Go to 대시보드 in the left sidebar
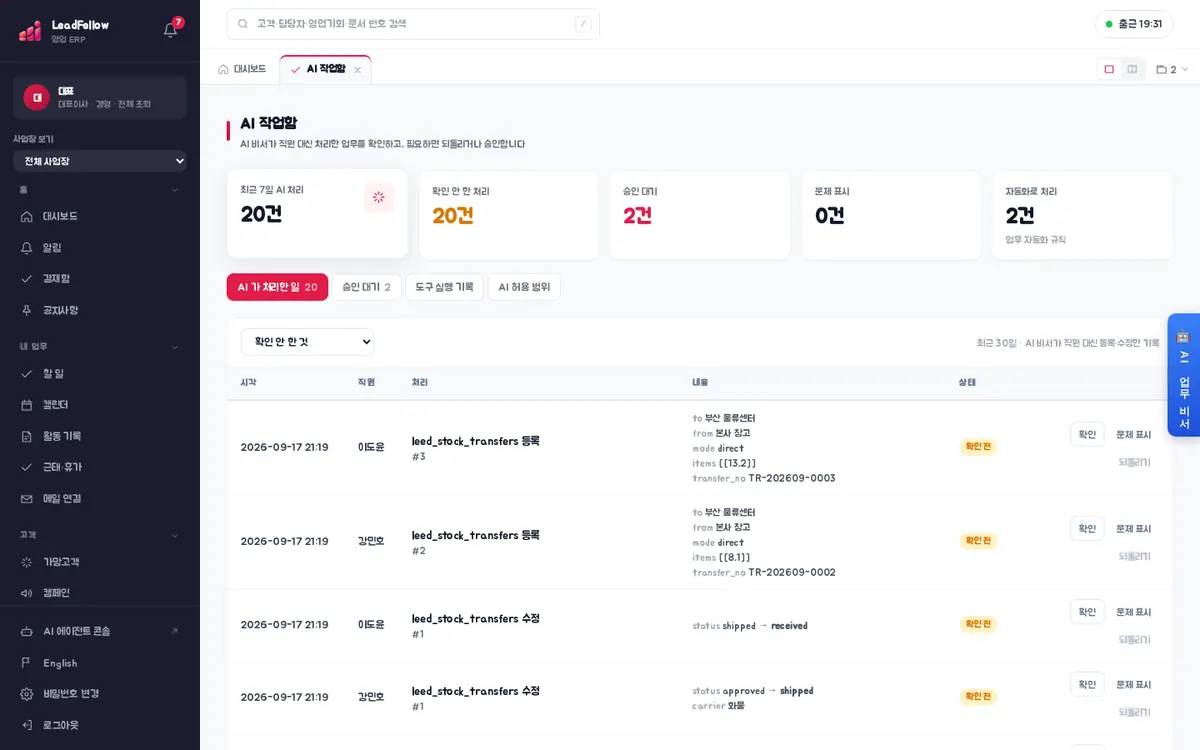The image size is (1200, 750). click(100, 216)
